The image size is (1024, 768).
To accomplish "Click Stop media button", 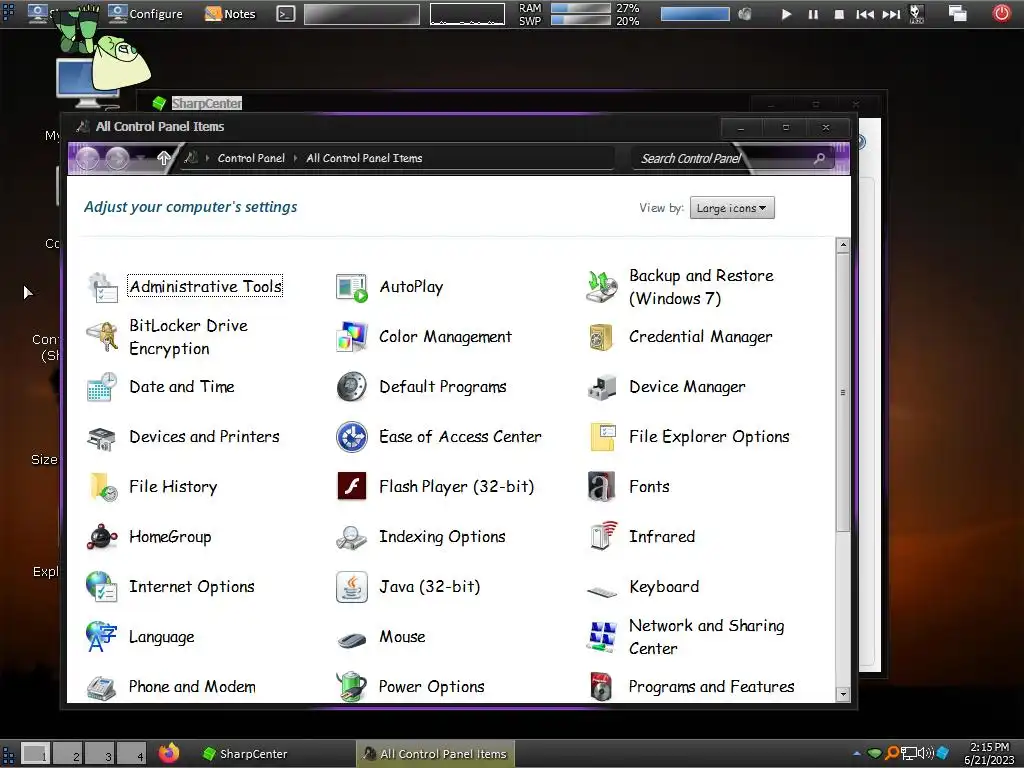I will point(839,14).
